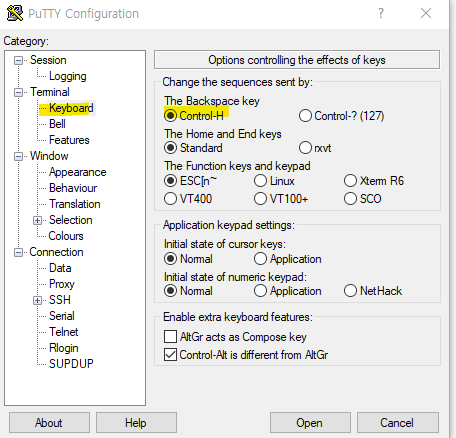The height and width of the screenshot is (438, 456).
Task: Open the Telnet category
Action: pyautogui.click(x=64, y=332)
